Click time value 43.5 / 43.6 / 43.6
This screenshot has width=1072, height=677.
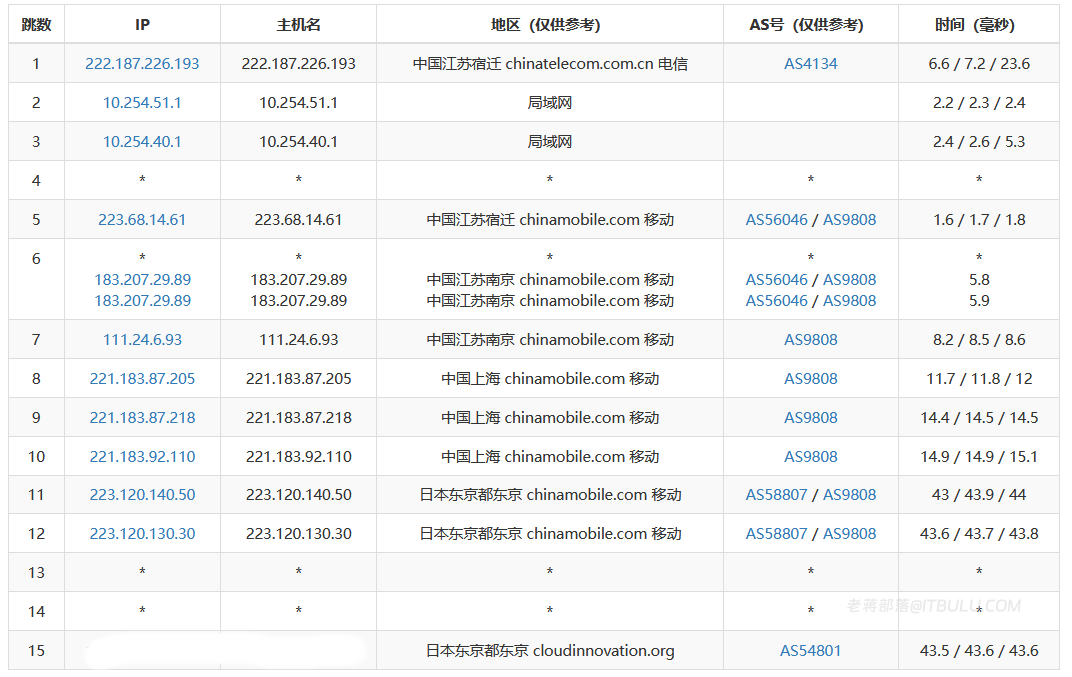[979, 650]
